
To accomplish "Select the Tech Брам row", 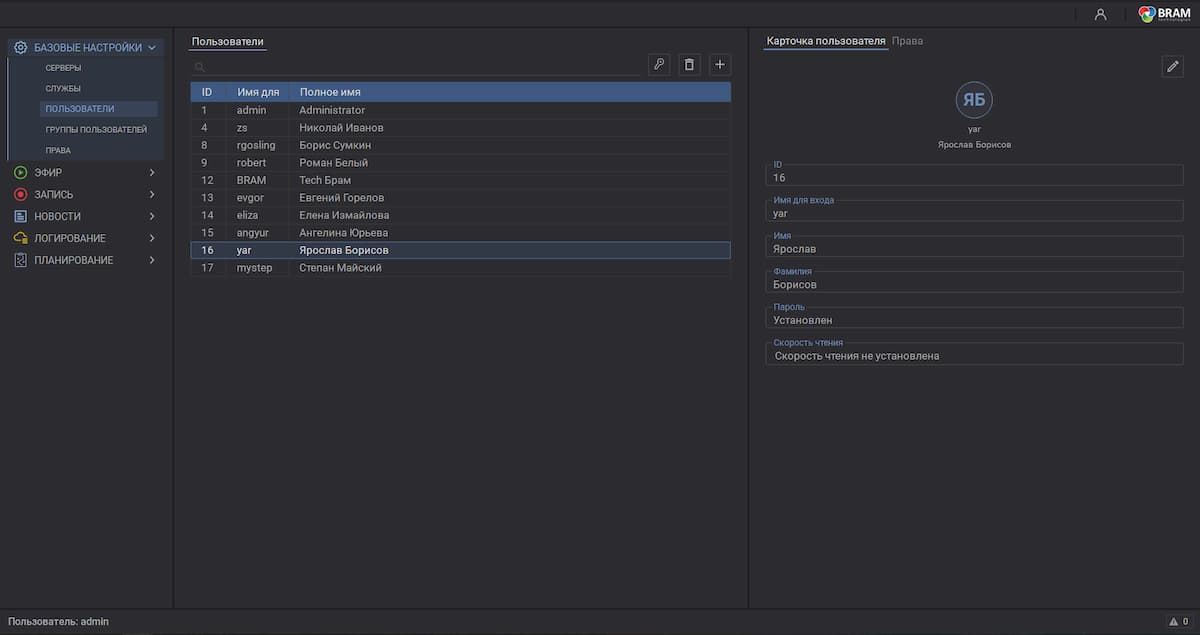I will click(460, 180).
